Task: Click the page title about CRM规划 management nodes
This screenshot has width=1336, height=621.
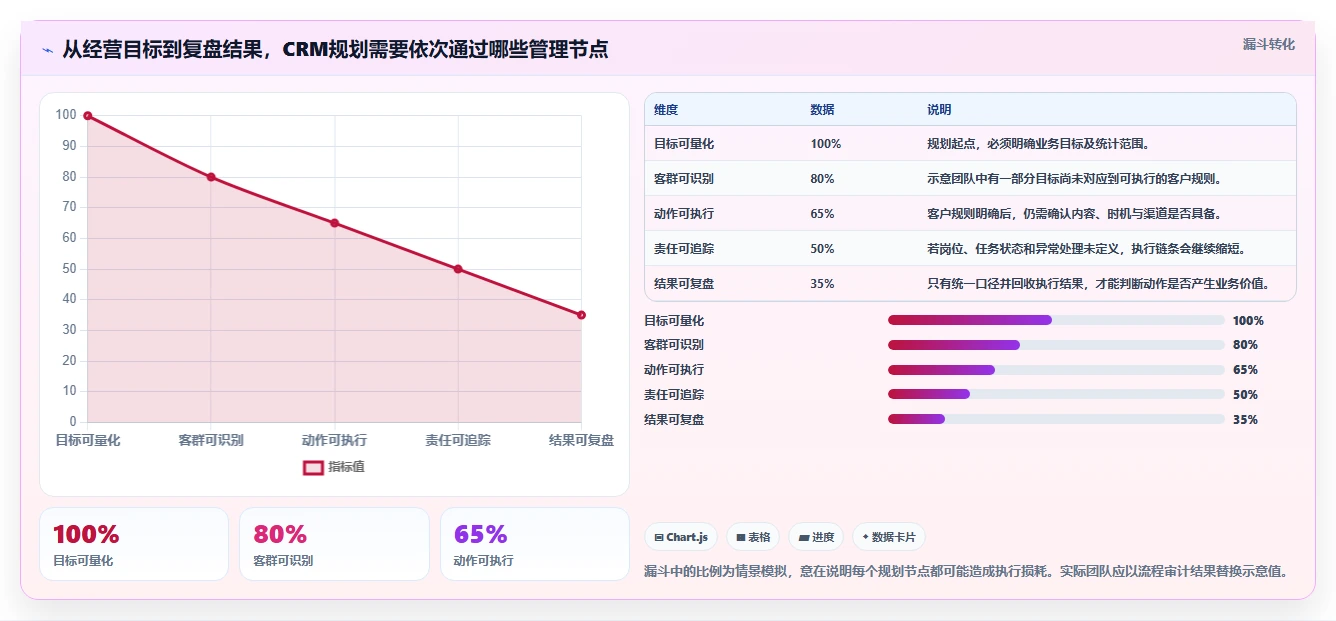Action: click(x=335, y=50)
